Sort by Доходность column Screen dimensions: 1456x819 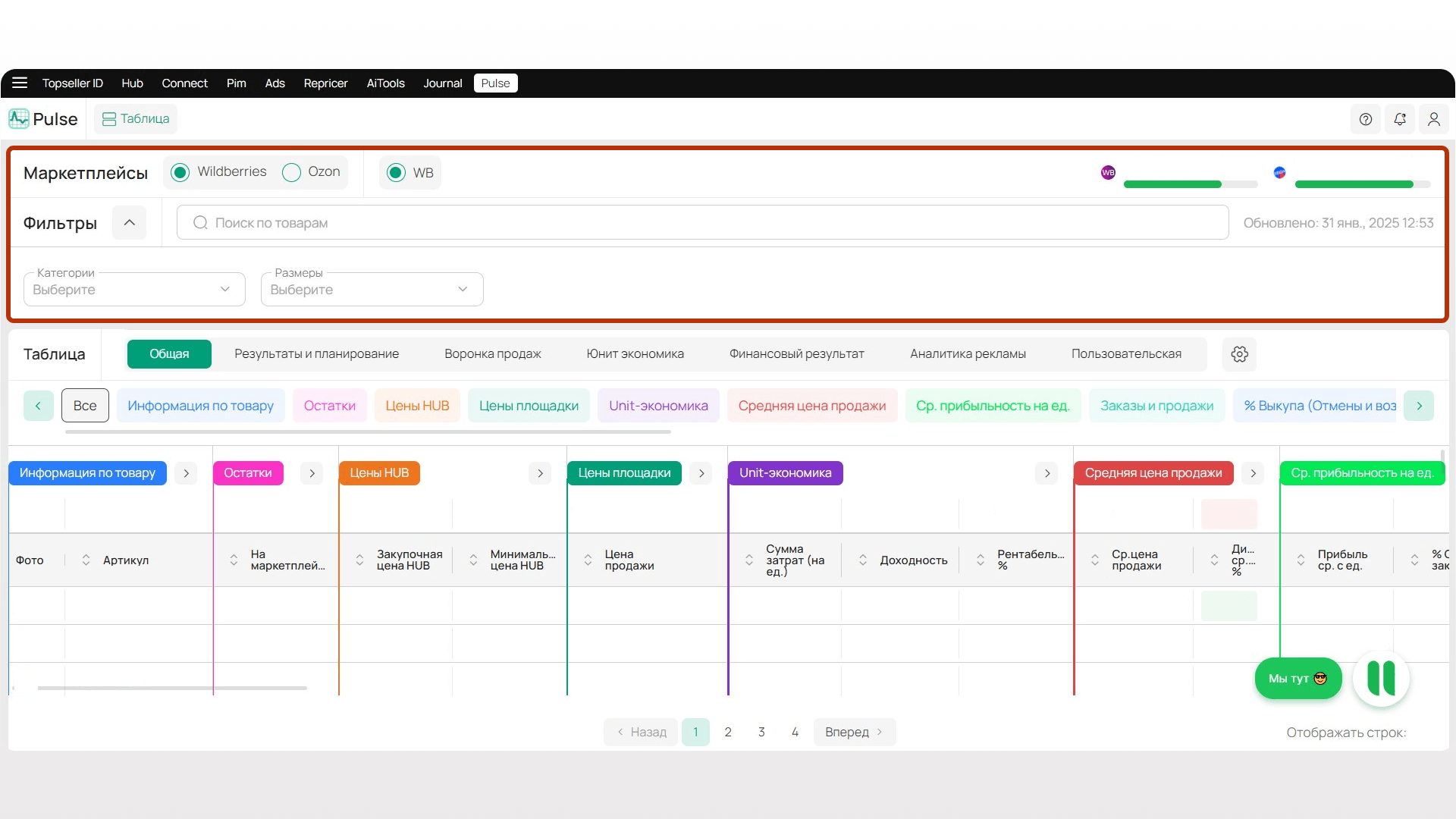click(863, 560)
